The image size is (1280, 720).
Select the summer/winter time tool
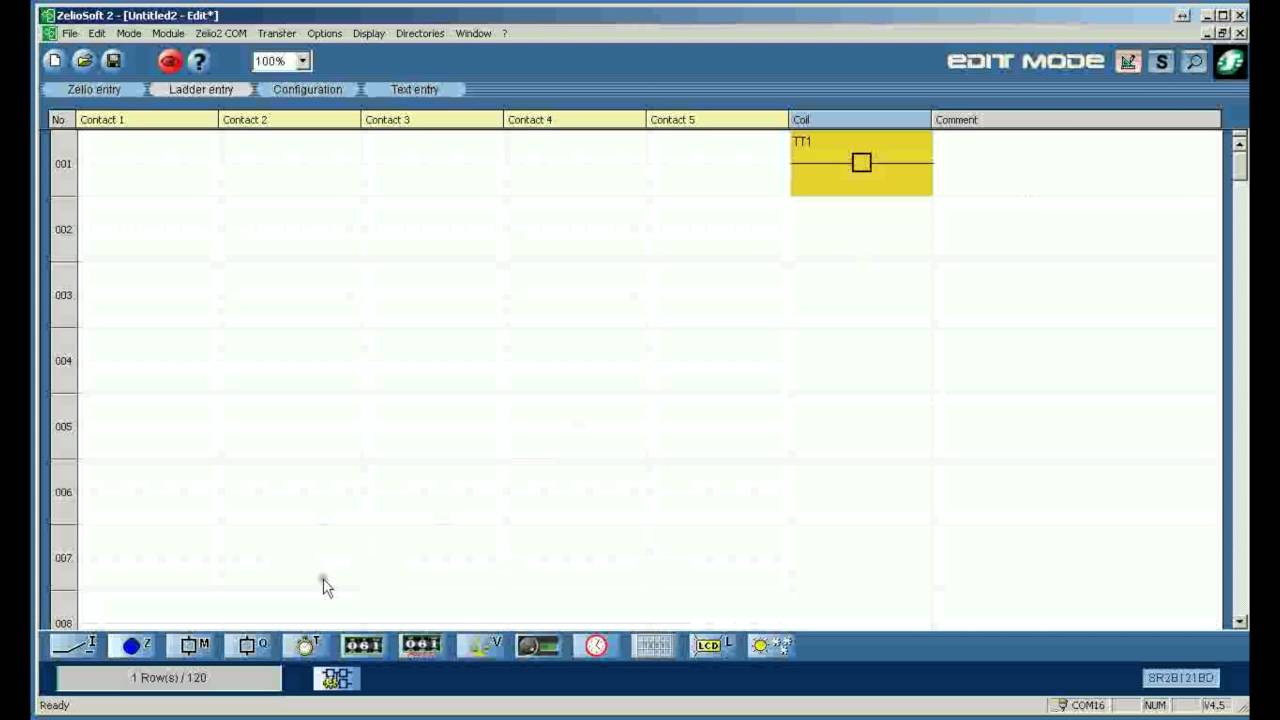pyautogui.click(x=770, y=646)
